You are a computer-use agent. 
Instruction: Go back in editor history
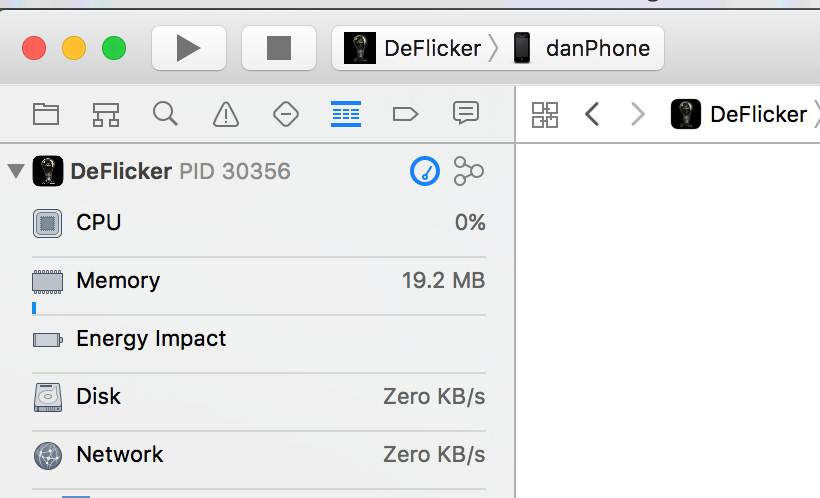tap(592, 114)
